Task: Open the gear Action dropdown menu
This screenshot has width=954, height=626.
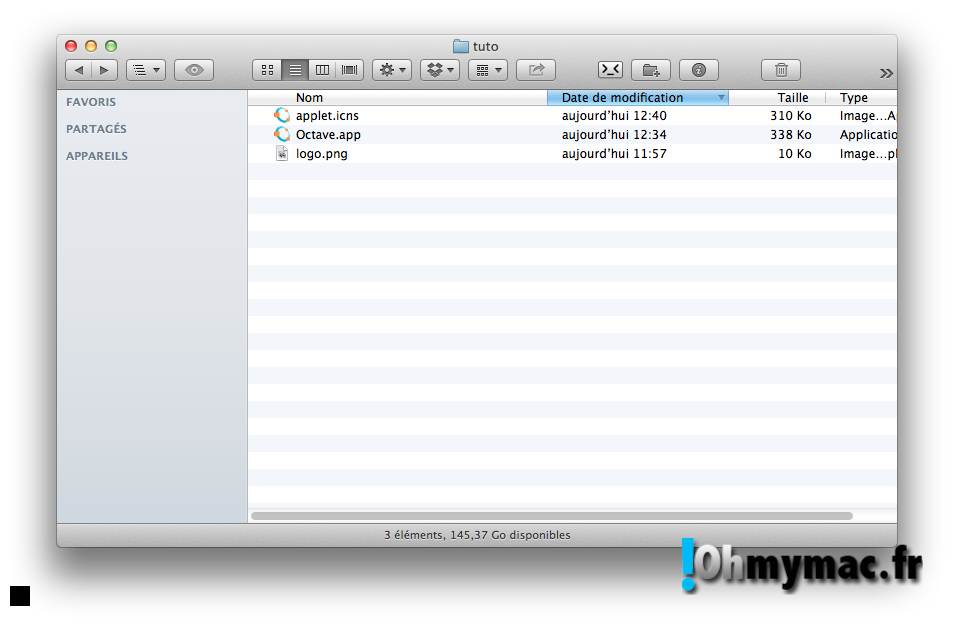Action: click(x=391, y=70)
